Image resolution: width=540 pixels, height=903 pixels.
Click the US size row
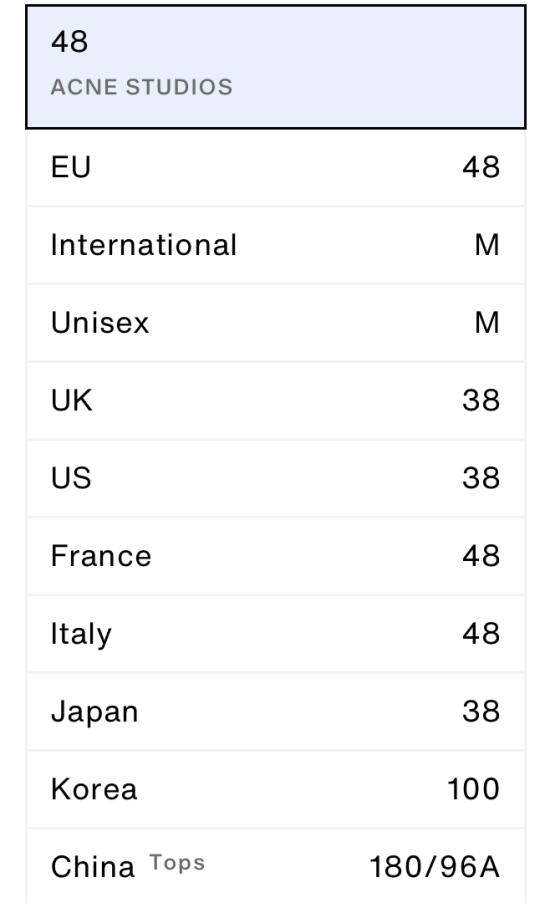pos(275,478)
